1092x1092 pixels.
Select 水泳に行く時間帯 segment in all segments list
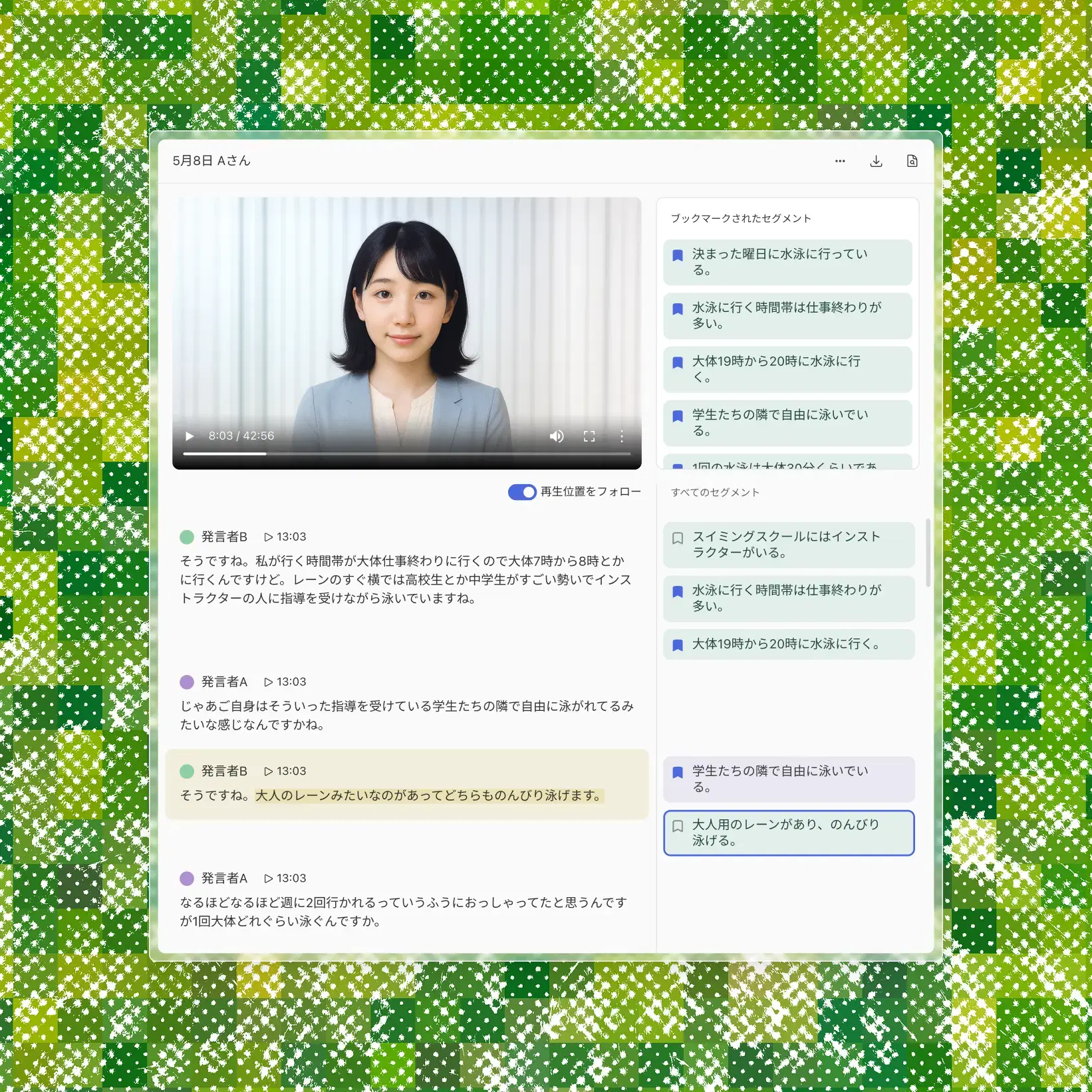[787, 598]
